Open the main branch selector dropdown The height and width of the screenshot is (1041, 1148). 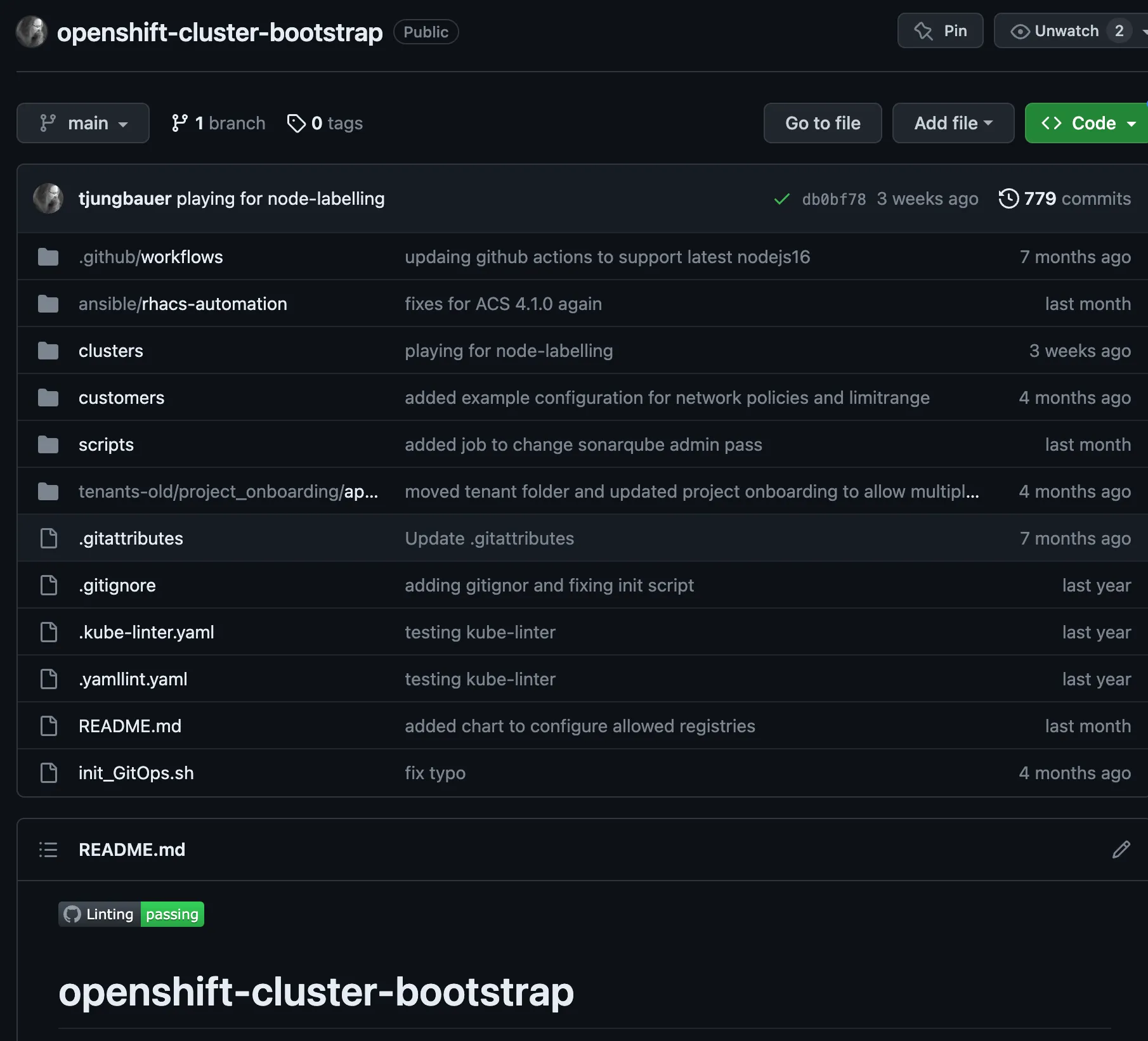click(x=83, y=123)
